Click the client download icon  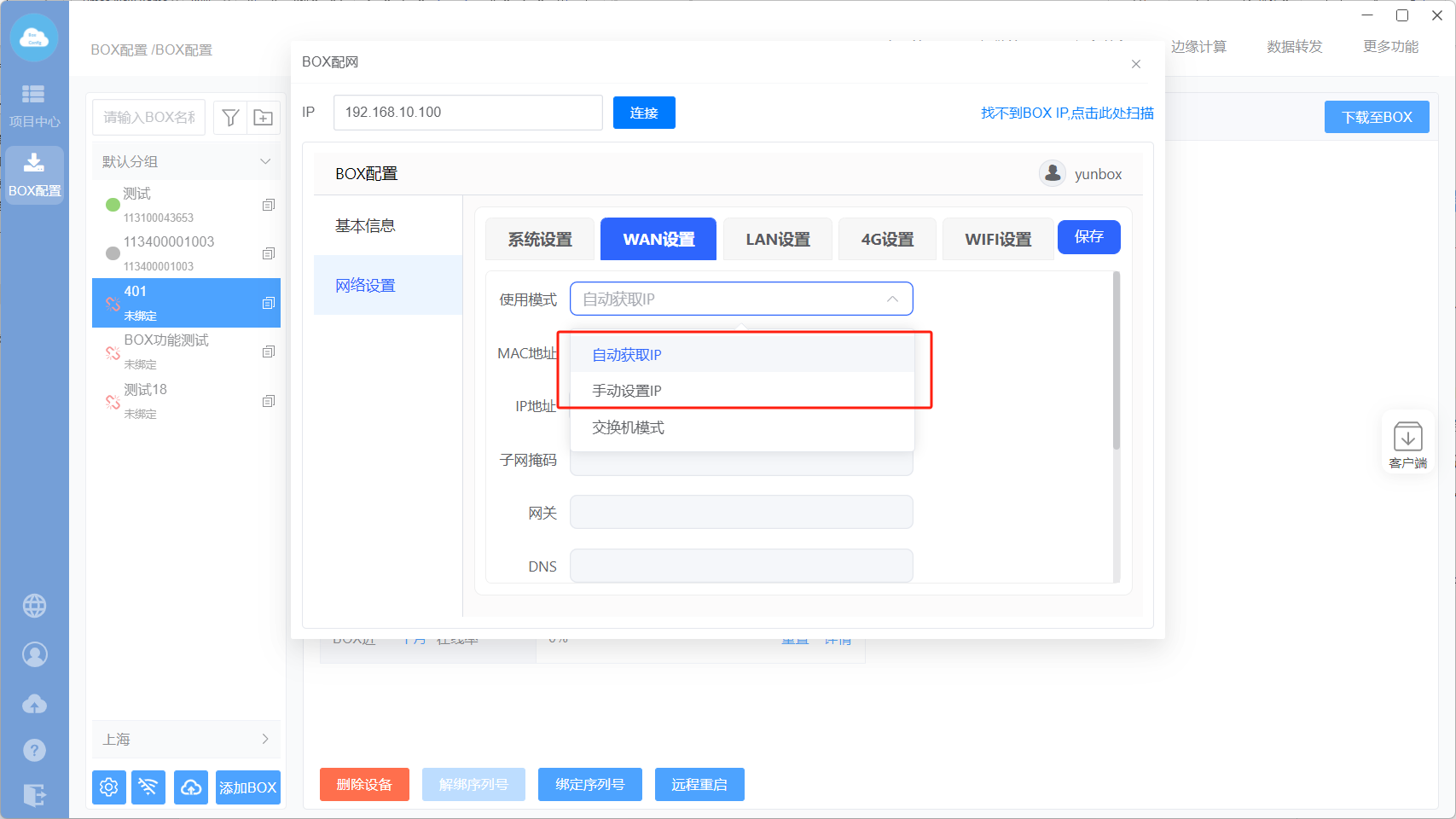1407,444
